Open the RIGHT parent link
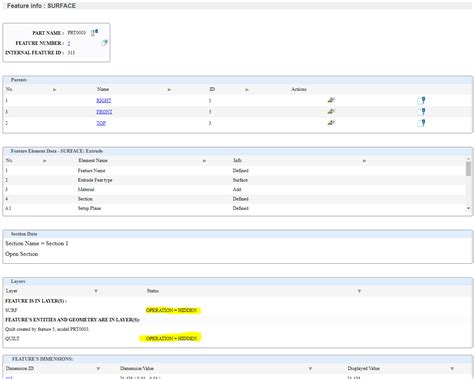The image size is (474, 379). point(104,100)
